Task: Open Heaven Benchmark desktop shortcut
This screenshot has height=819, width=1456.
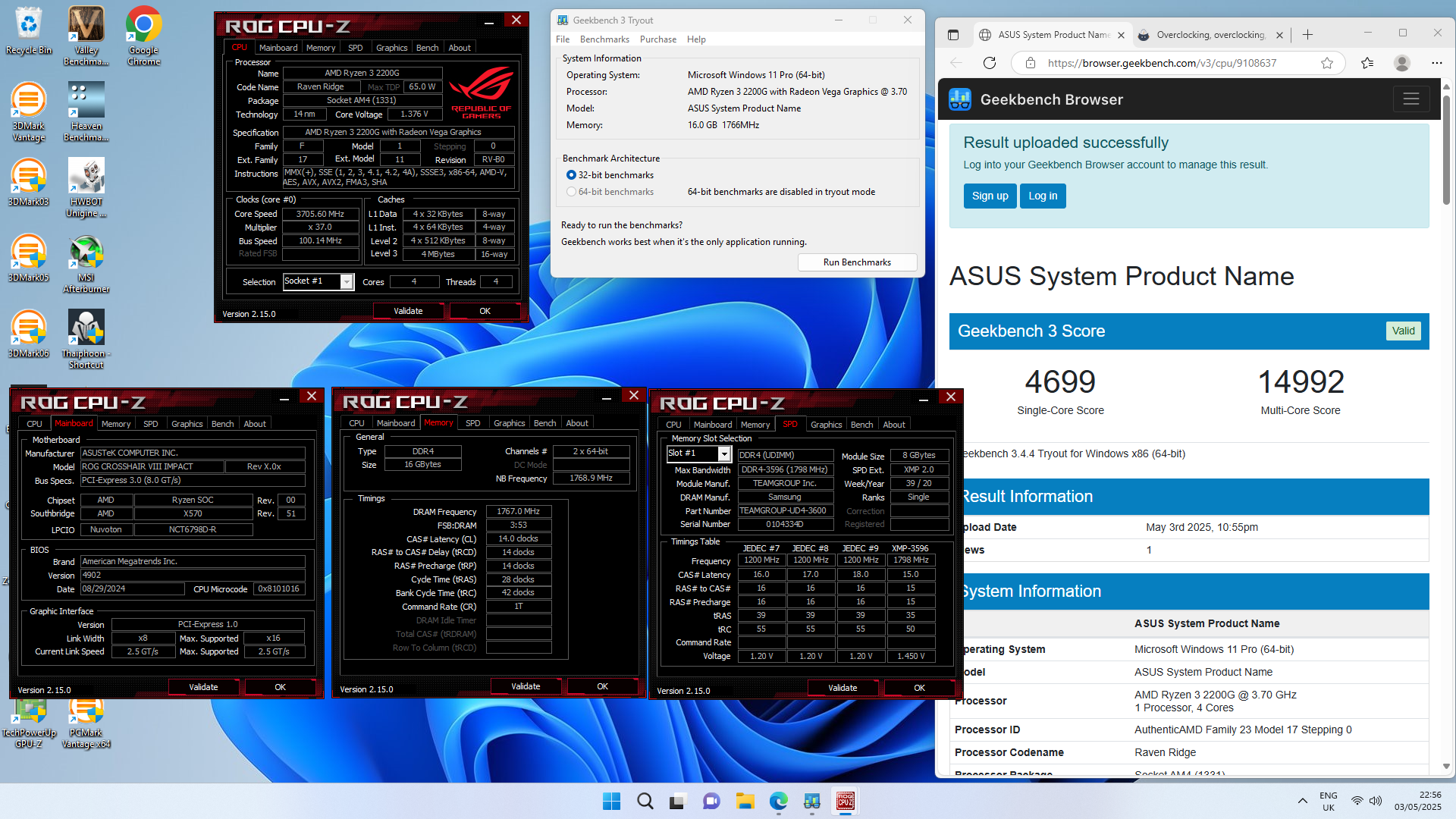Action: point(86,111)
